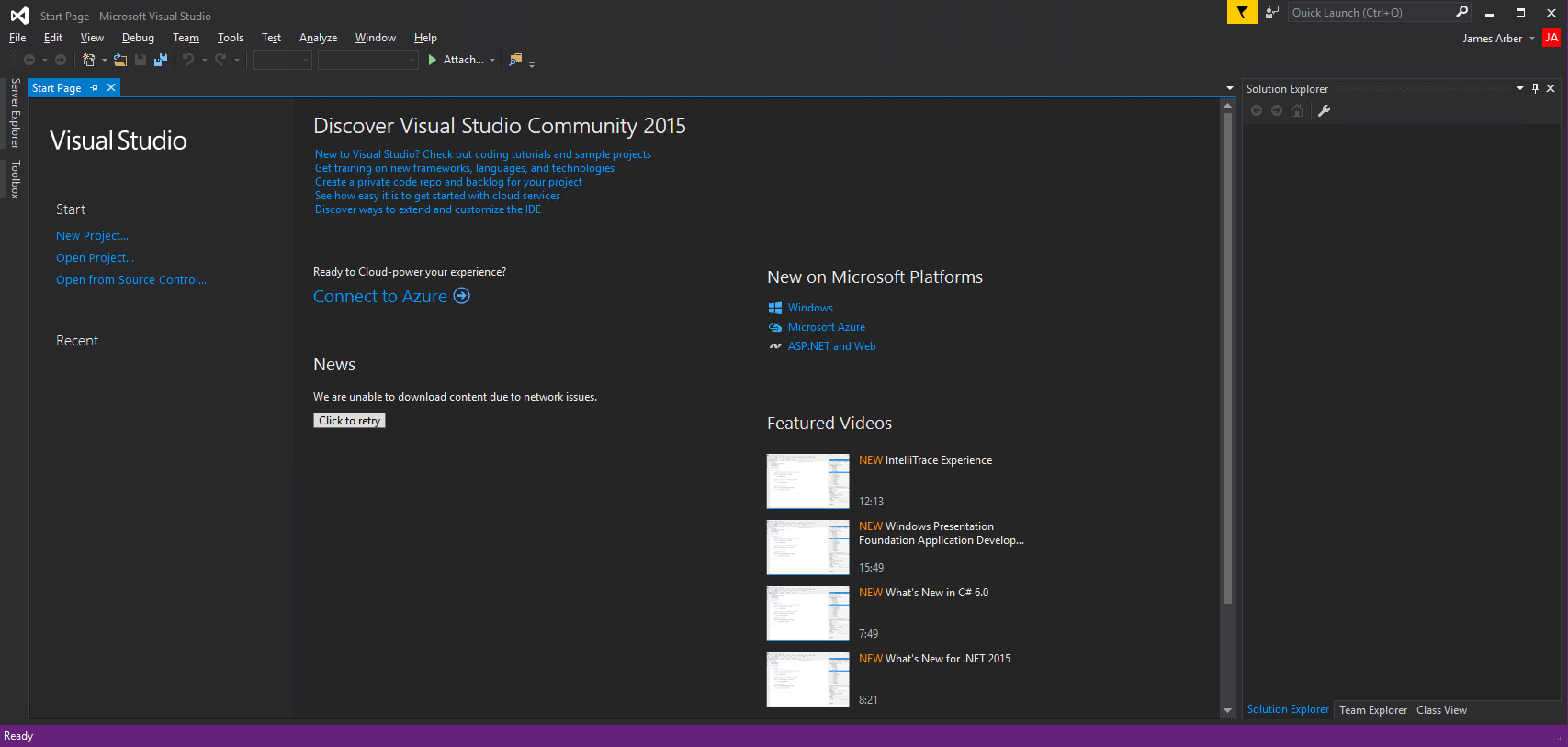The height and width of the screenshot is (747, 1568).
Task: Click the Visual Studio logo icon
Action: pyautogui.click(x=19, y=16)
